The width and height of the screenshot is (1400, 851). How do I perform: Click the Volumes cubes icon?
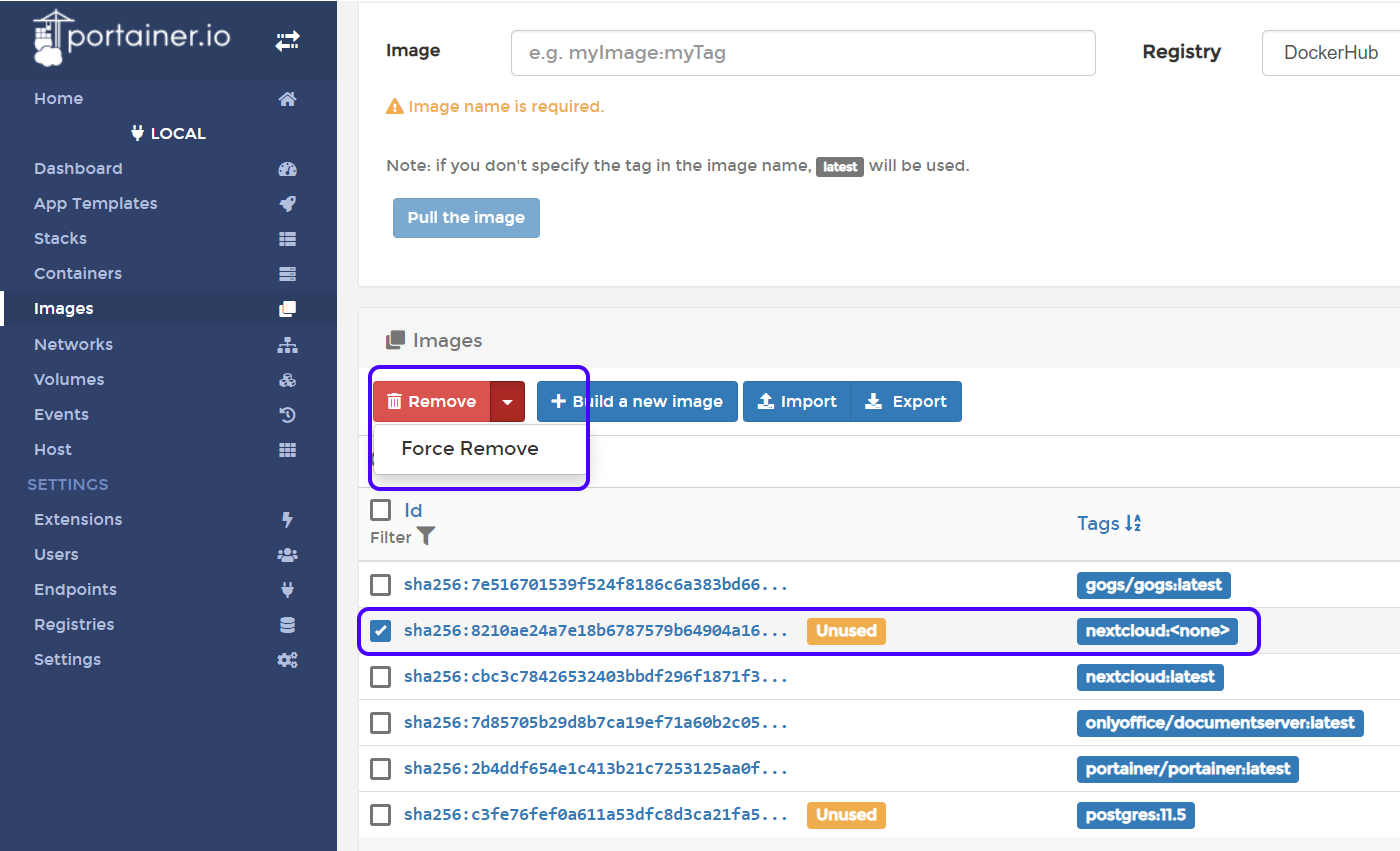click(287, 380)
